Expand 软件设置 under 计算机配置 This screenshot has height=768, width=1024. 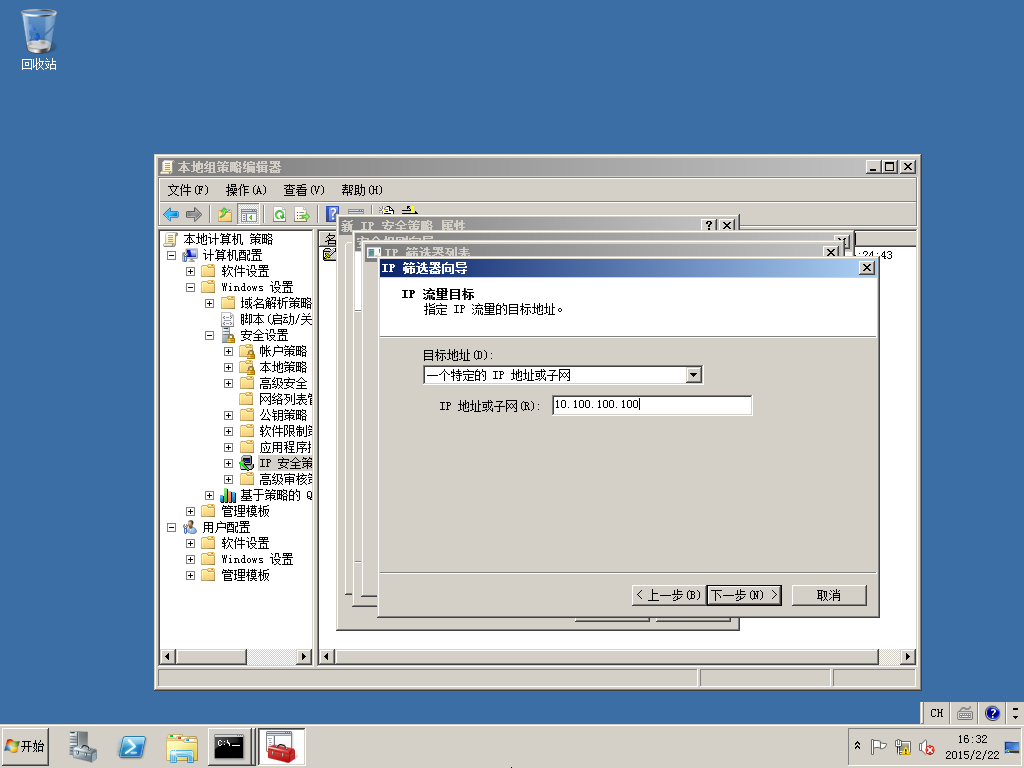tap(191, 272)
